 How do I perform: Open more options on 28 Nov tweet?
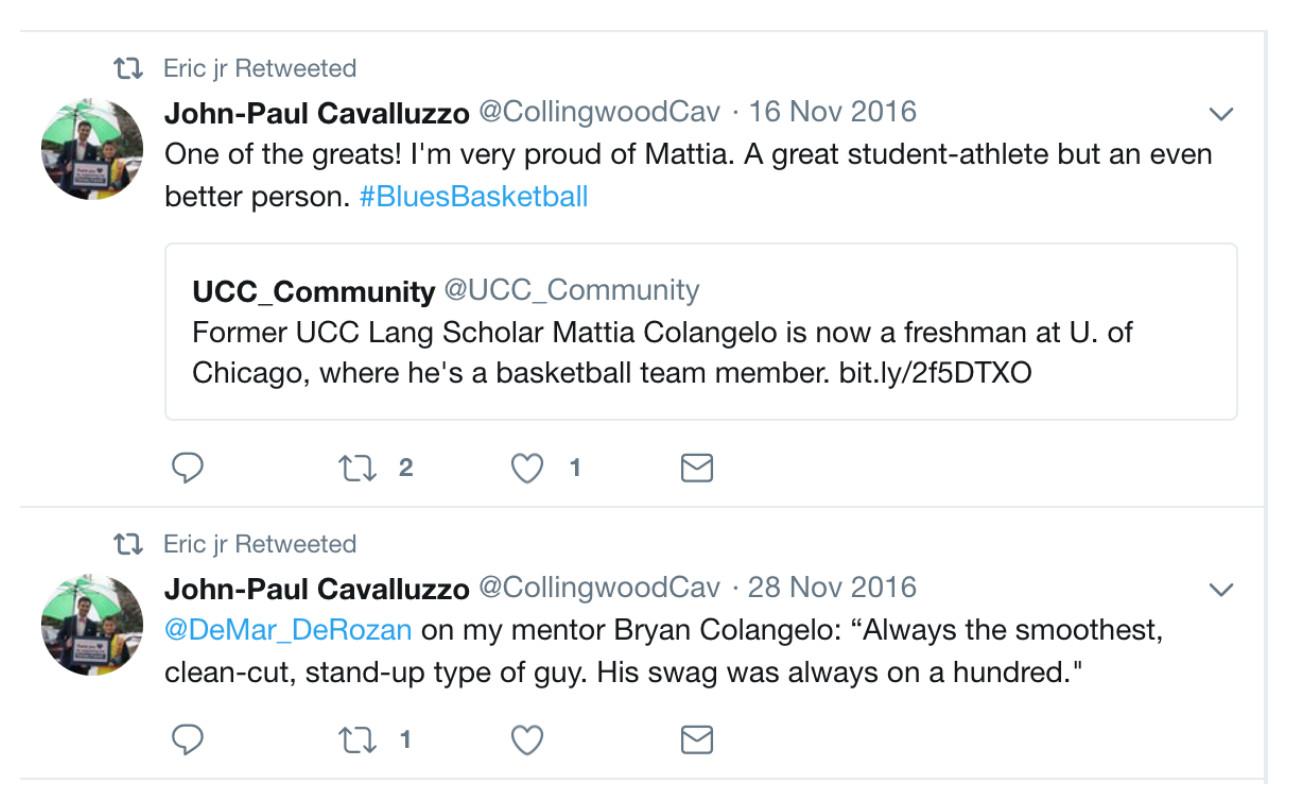1221,590
